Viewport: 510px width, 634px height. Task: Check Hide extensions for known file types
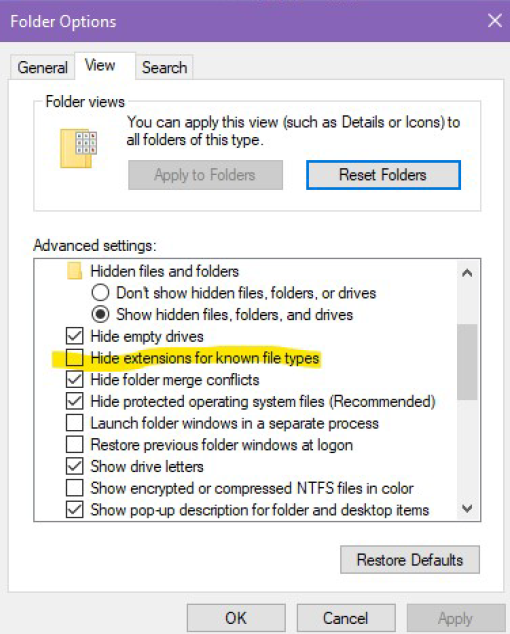pos(75,358)
